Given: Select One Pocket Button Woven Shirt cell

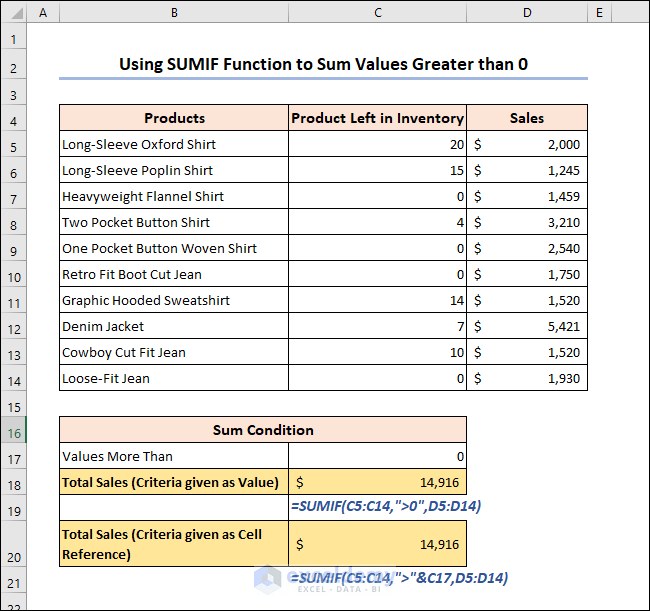Looking at the screenshot, I should point(174,248).
